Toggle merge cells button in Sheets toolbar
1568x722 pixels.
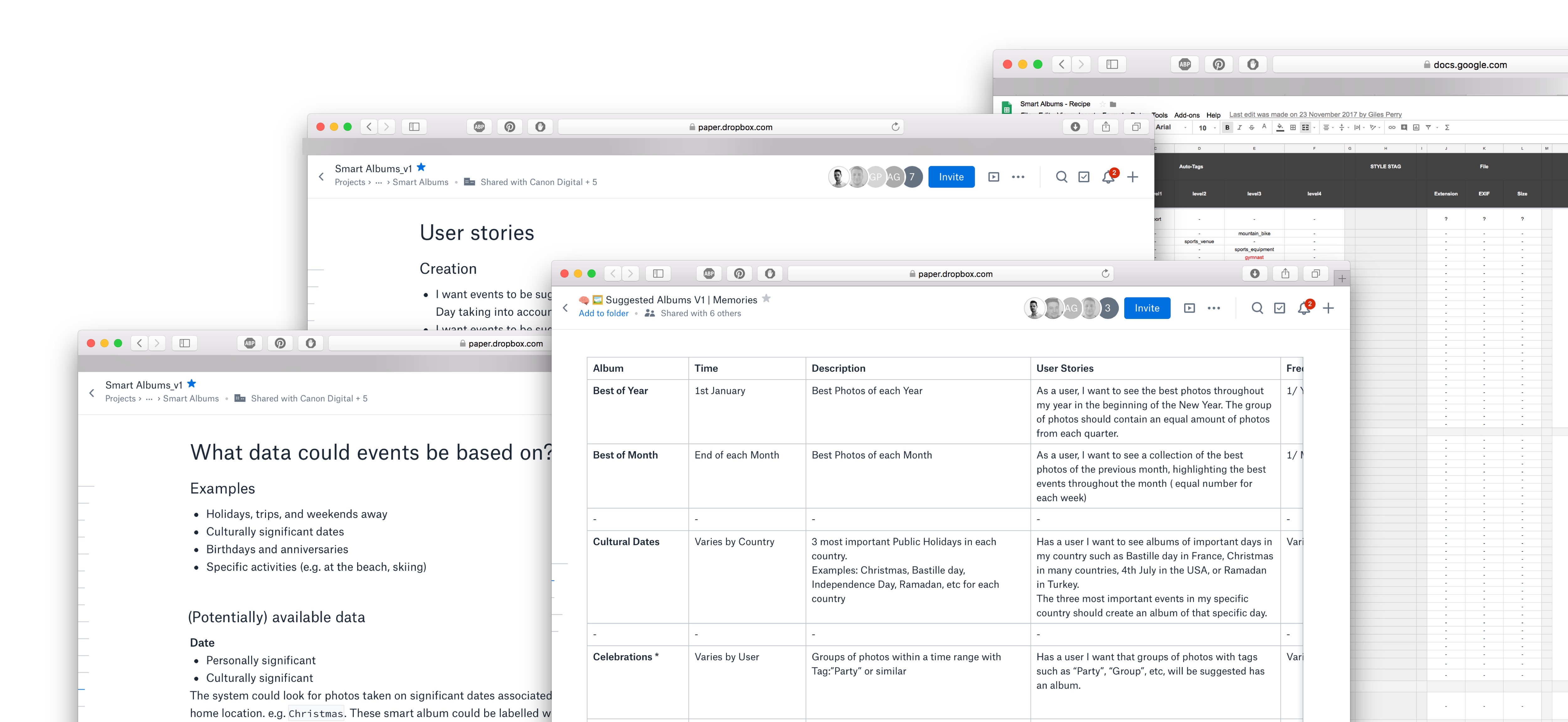pos(1306,127)
